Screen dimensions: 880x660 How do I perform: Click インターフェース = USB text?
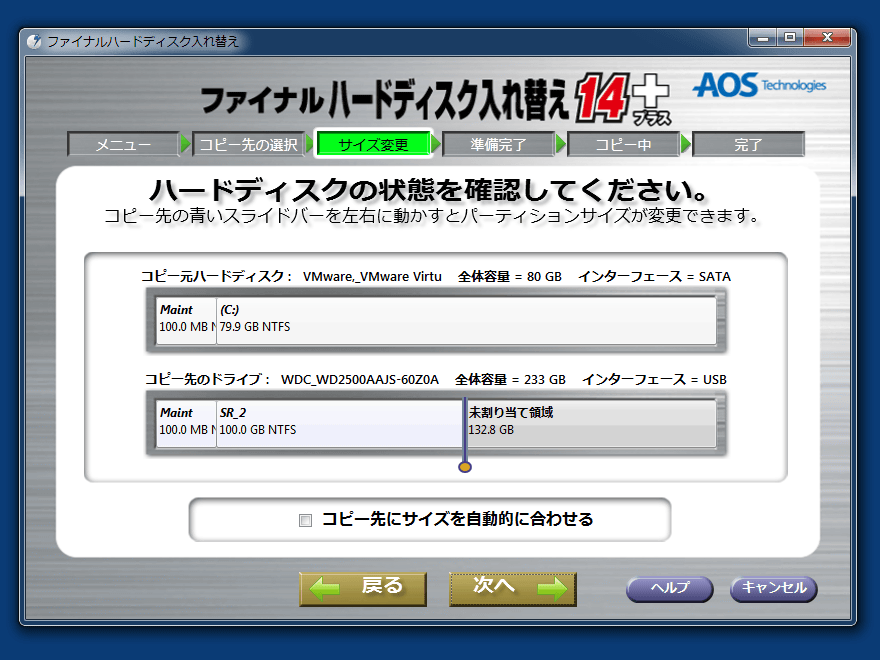point(654,379)
